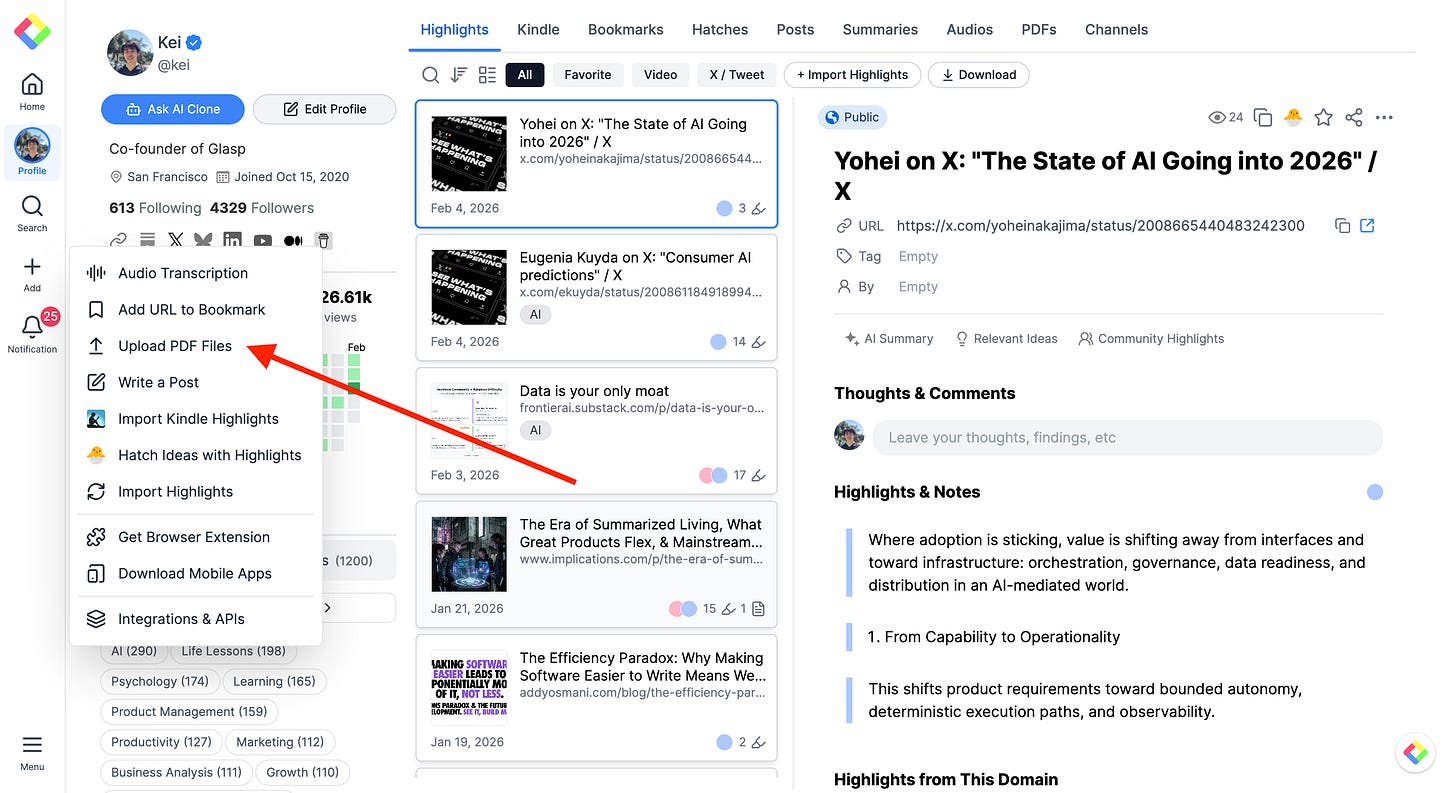This screenshot has width=1456, height=793.
Task: Click the coffee cup profile icon
Action: coord(323,240)
